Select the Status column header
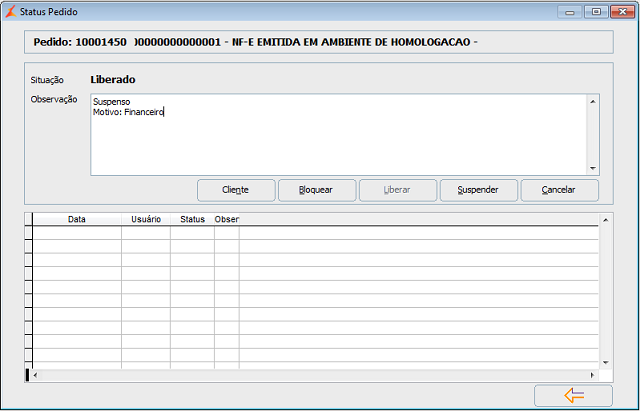 point(192,219)
